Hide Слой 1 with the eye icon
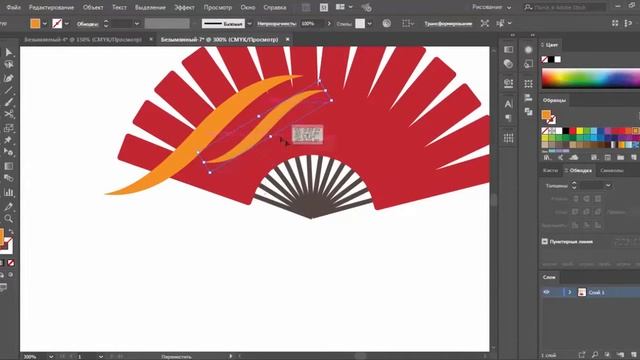Viewport: 640px width, 360px height. click(547, 292)
